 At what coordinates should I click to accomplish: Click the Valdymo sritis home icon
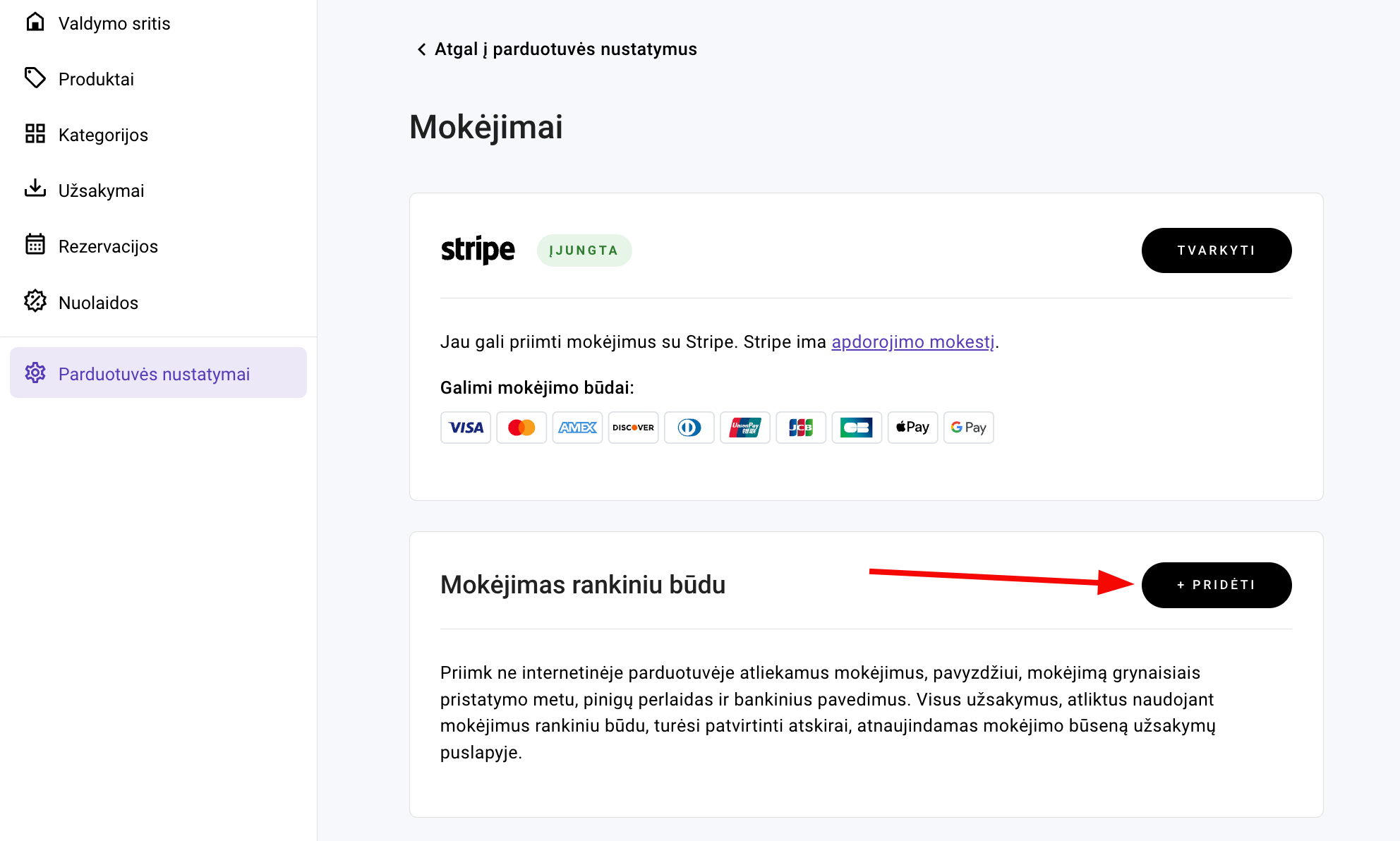35,23
